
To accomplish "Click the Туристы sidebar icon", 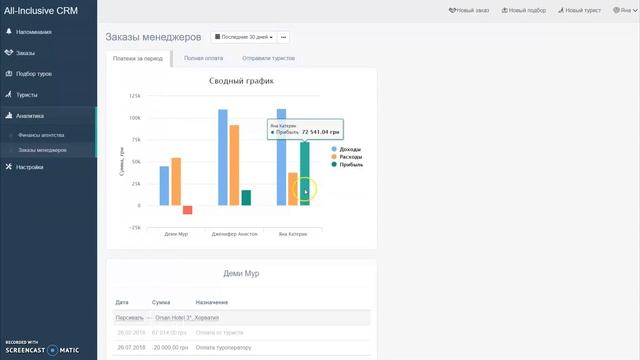I will 9,94.
